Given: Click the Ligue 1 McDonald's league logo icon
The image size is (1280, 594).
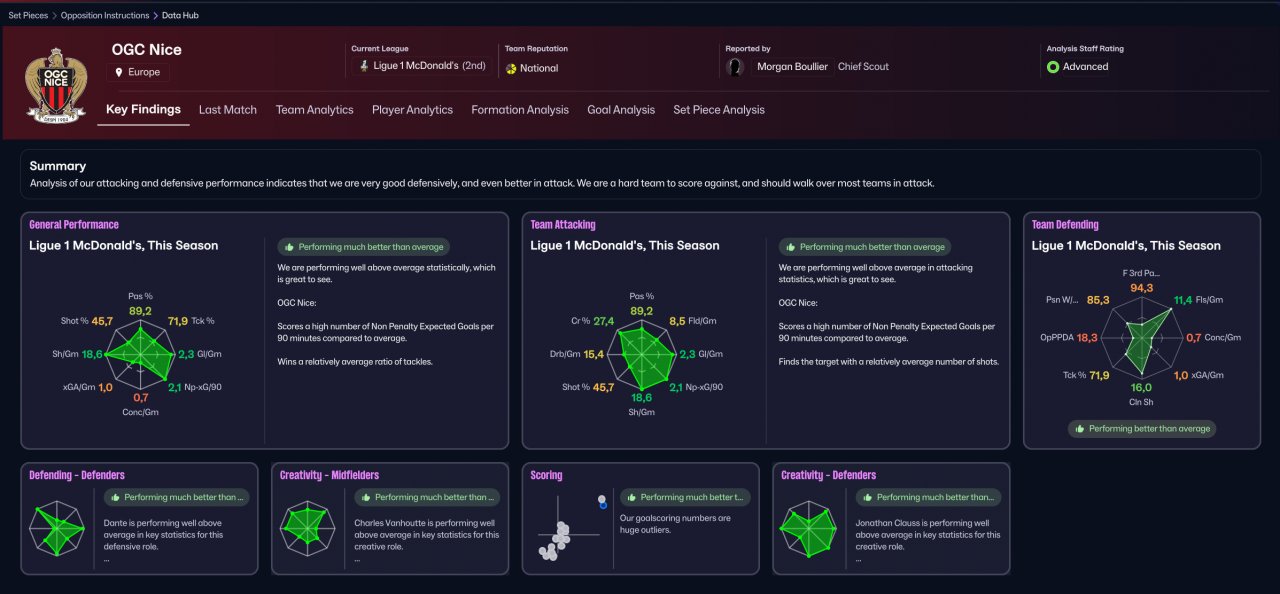Looking at the screenshot, I should click(364, 66).
